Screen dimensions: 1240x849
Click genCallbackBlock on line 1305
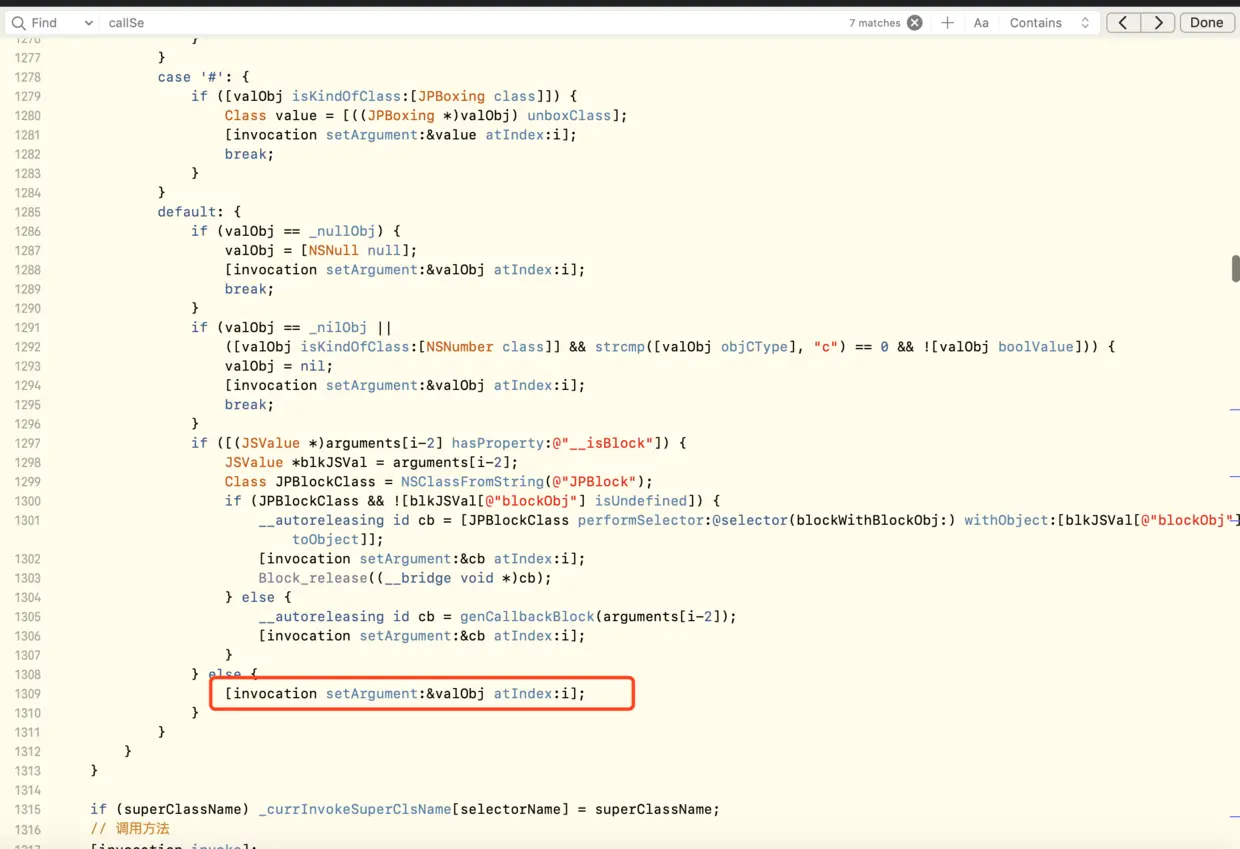point(527,617)
